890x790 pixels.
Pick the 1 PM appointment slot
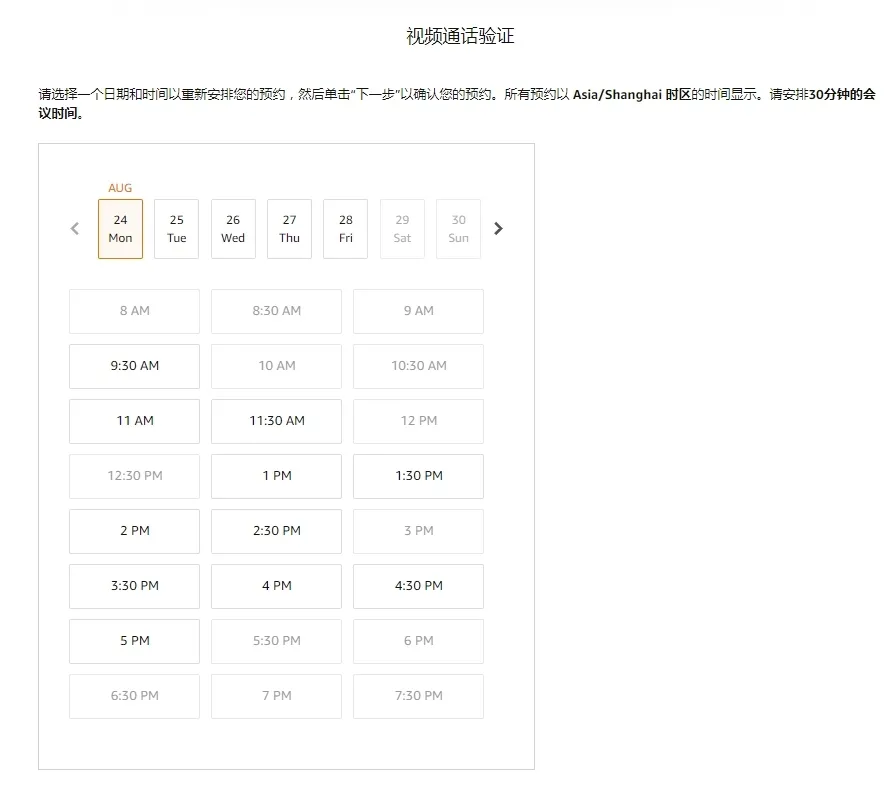pyautogui.click(x=276, y=476)
